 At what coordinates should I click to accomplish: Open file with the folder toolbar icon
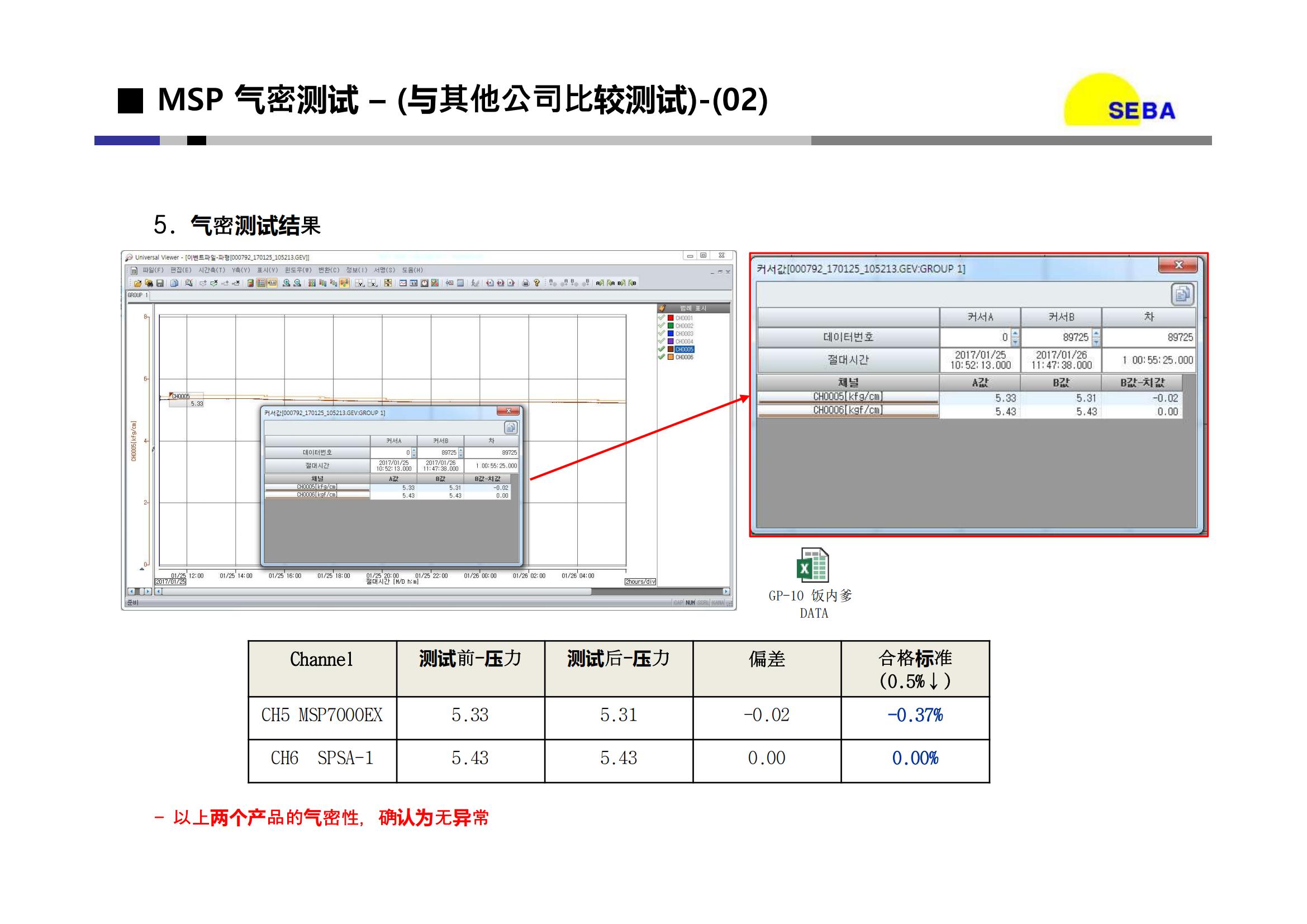click(x=138, y=283)
